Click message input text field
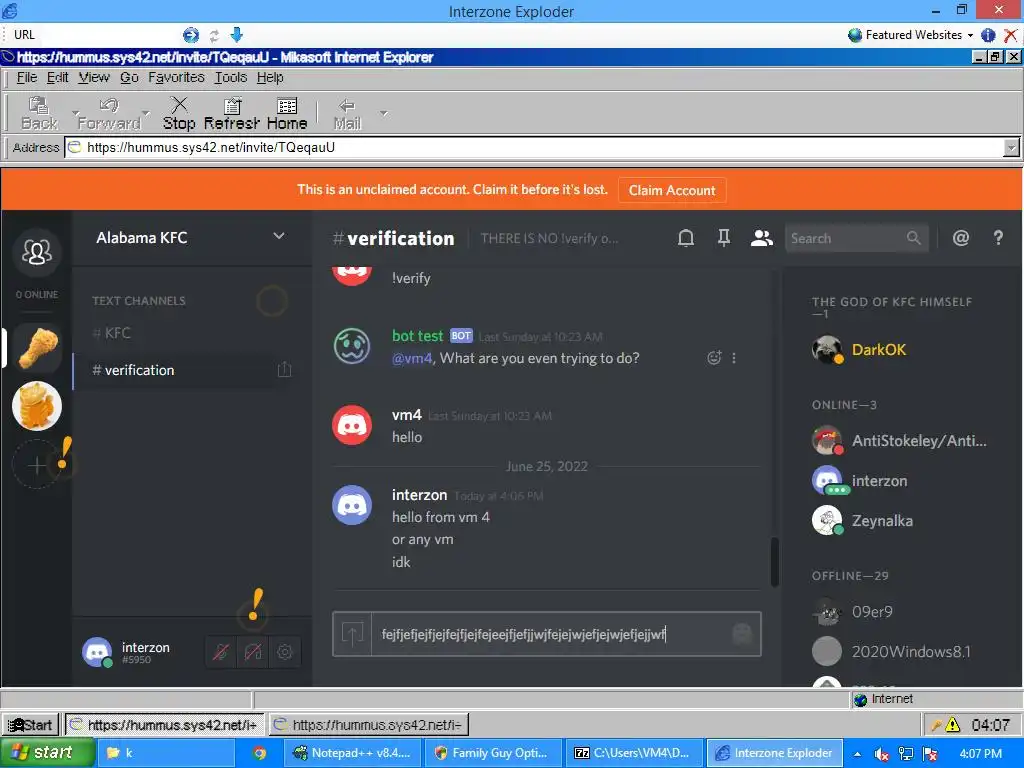The height and width of the screenshot is (768, 1024). (x=552, y=633)
